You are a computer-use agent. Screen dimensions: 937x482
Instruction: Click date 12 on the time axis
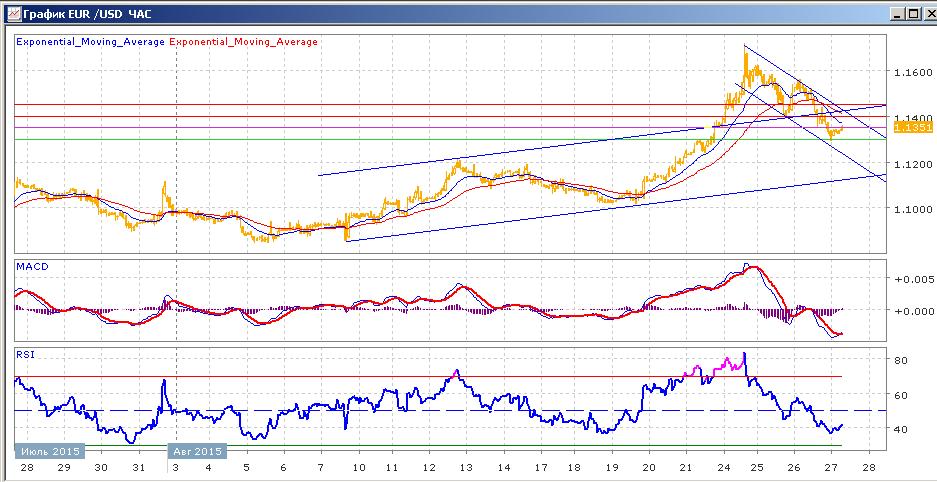click(x=429, y=467)
